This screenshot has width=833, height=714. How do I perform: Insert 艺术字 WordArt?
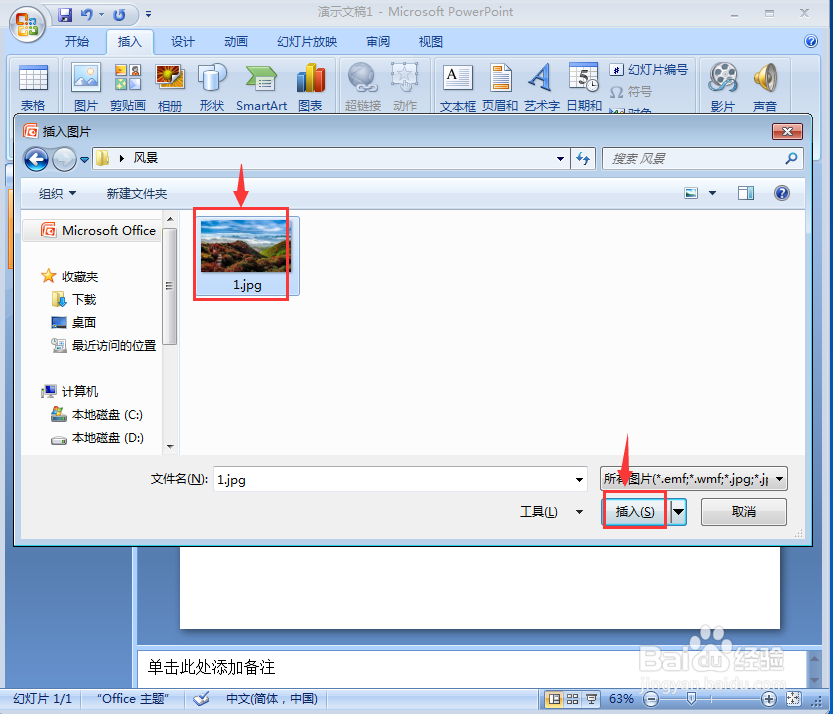point(541,87)
